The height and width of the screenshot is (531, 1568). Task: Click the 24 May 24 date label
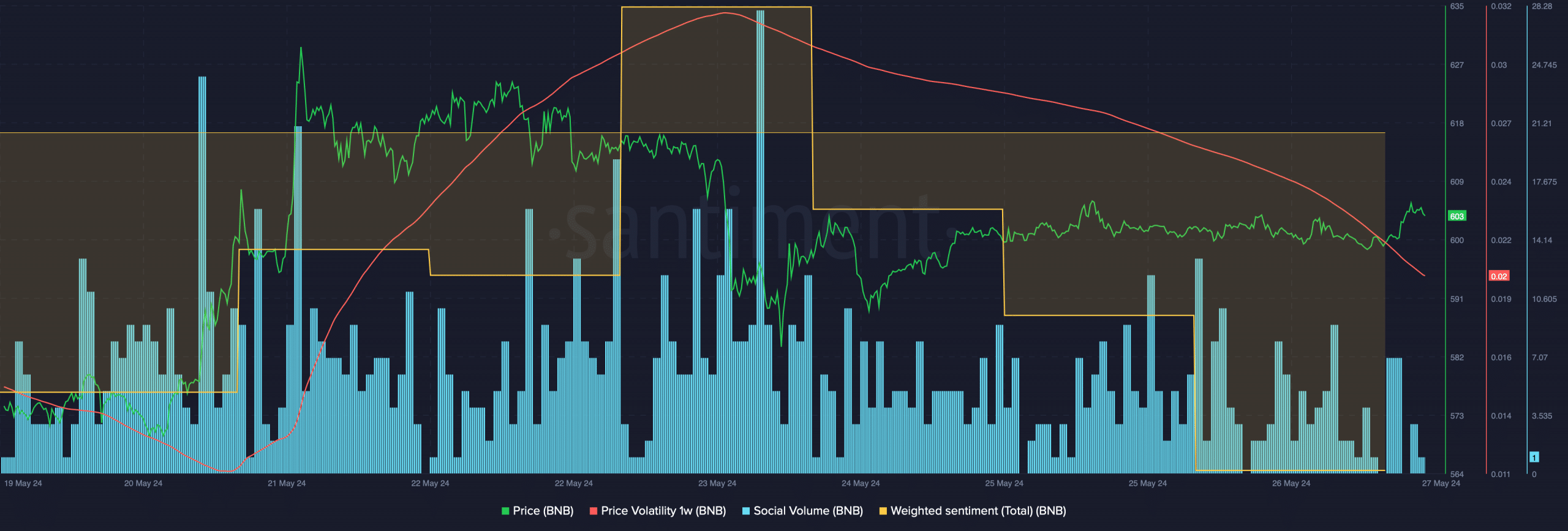861,483
